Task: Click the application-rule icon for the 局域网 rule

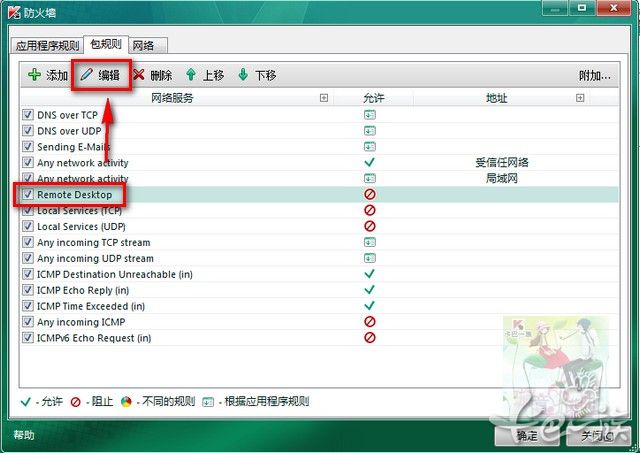Action: tap(370, 178)
